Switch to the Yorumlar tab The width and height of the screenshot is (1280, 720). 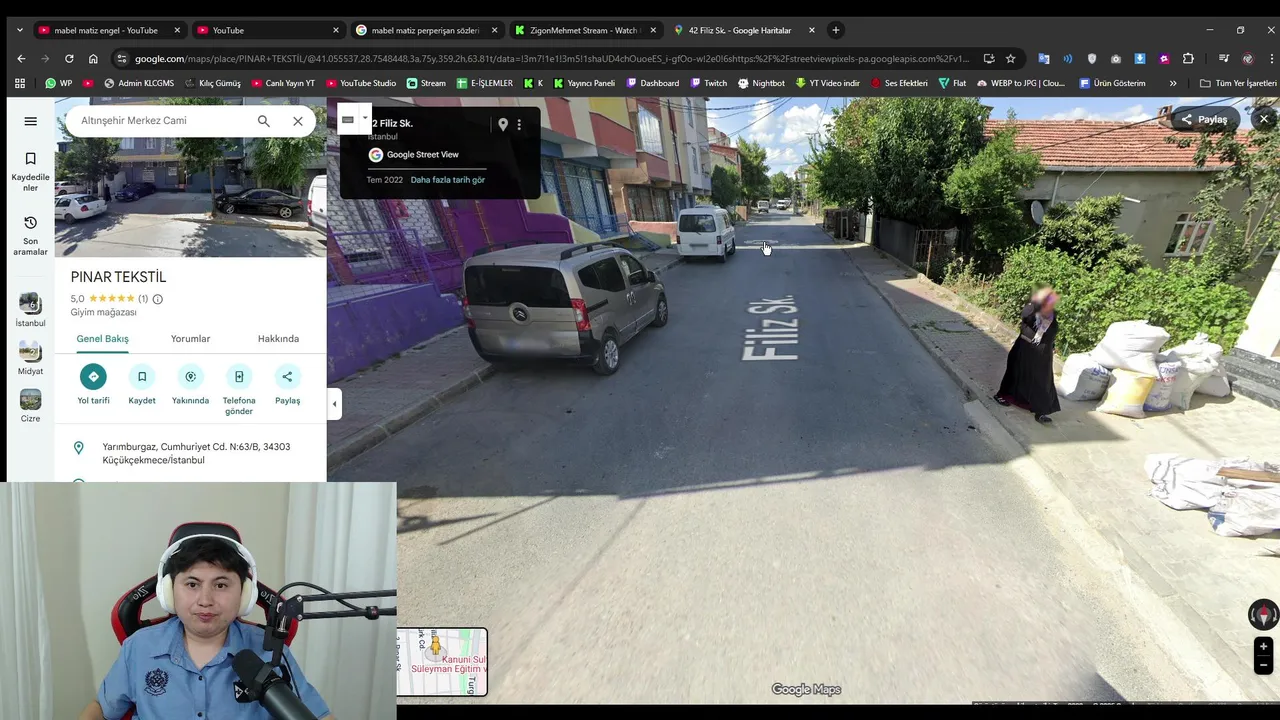[x=190, y=339]
